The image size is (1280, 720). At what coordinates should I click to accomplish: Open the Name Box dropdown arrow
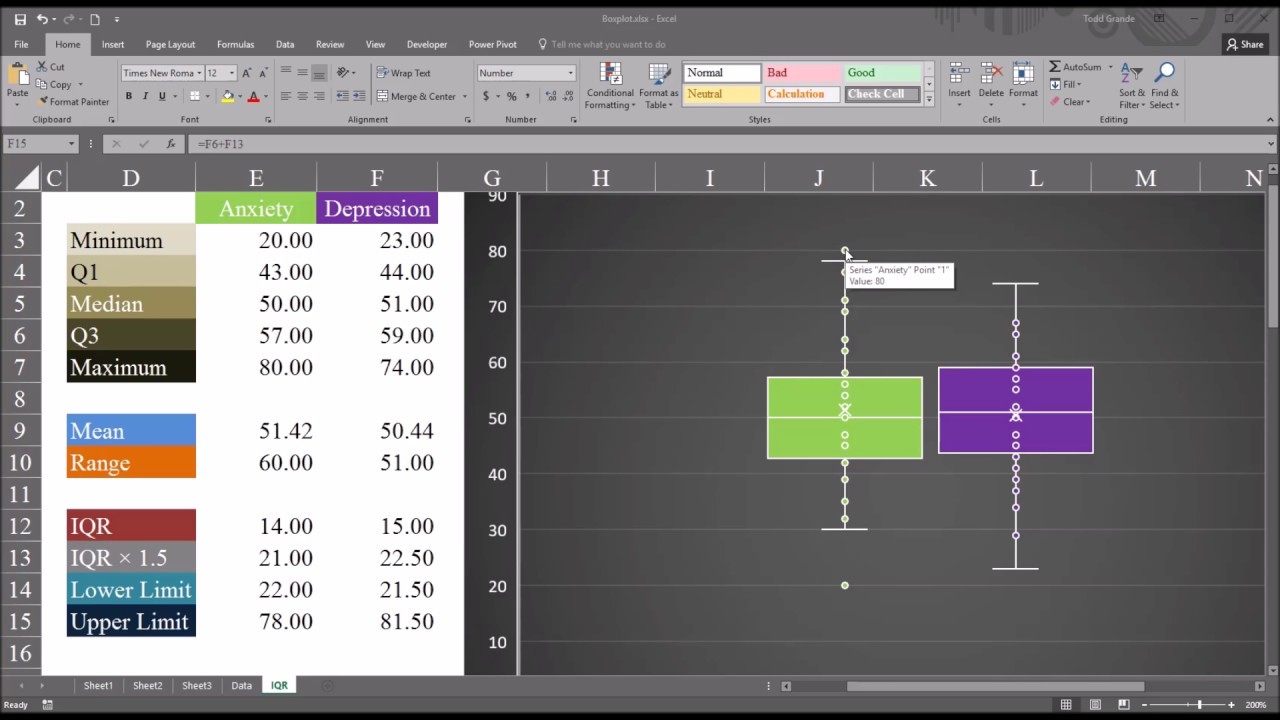(71, 144)
